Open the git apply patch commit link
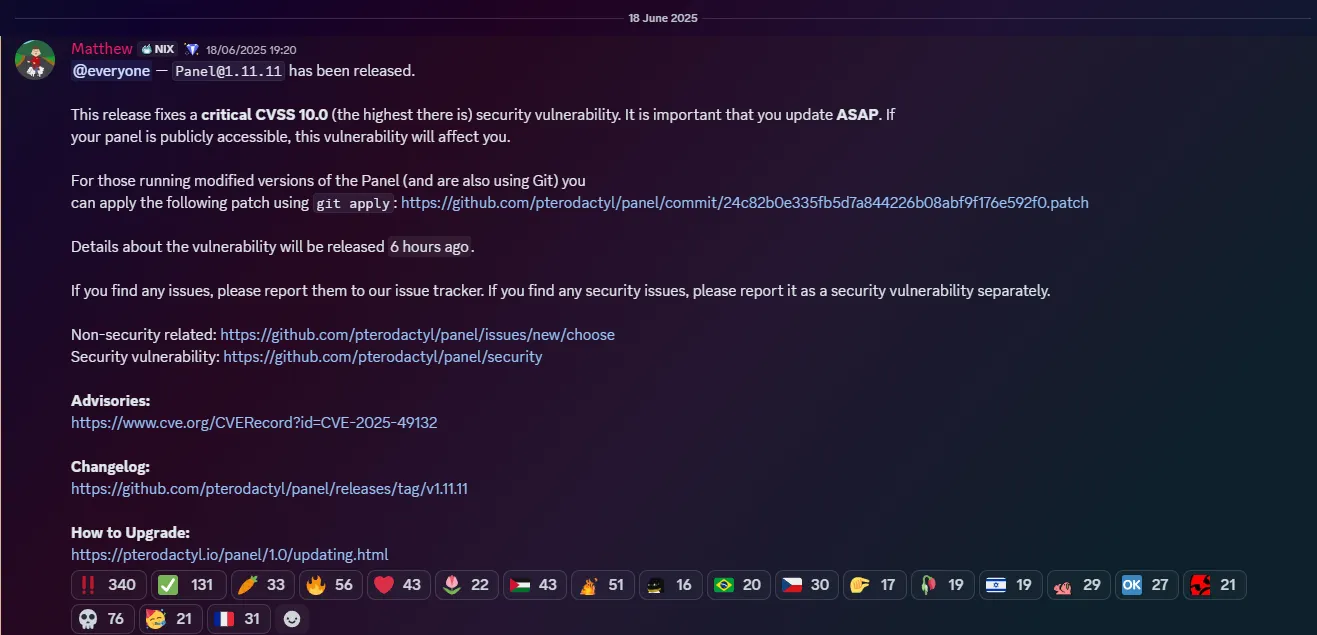 [x=745, y=203]
